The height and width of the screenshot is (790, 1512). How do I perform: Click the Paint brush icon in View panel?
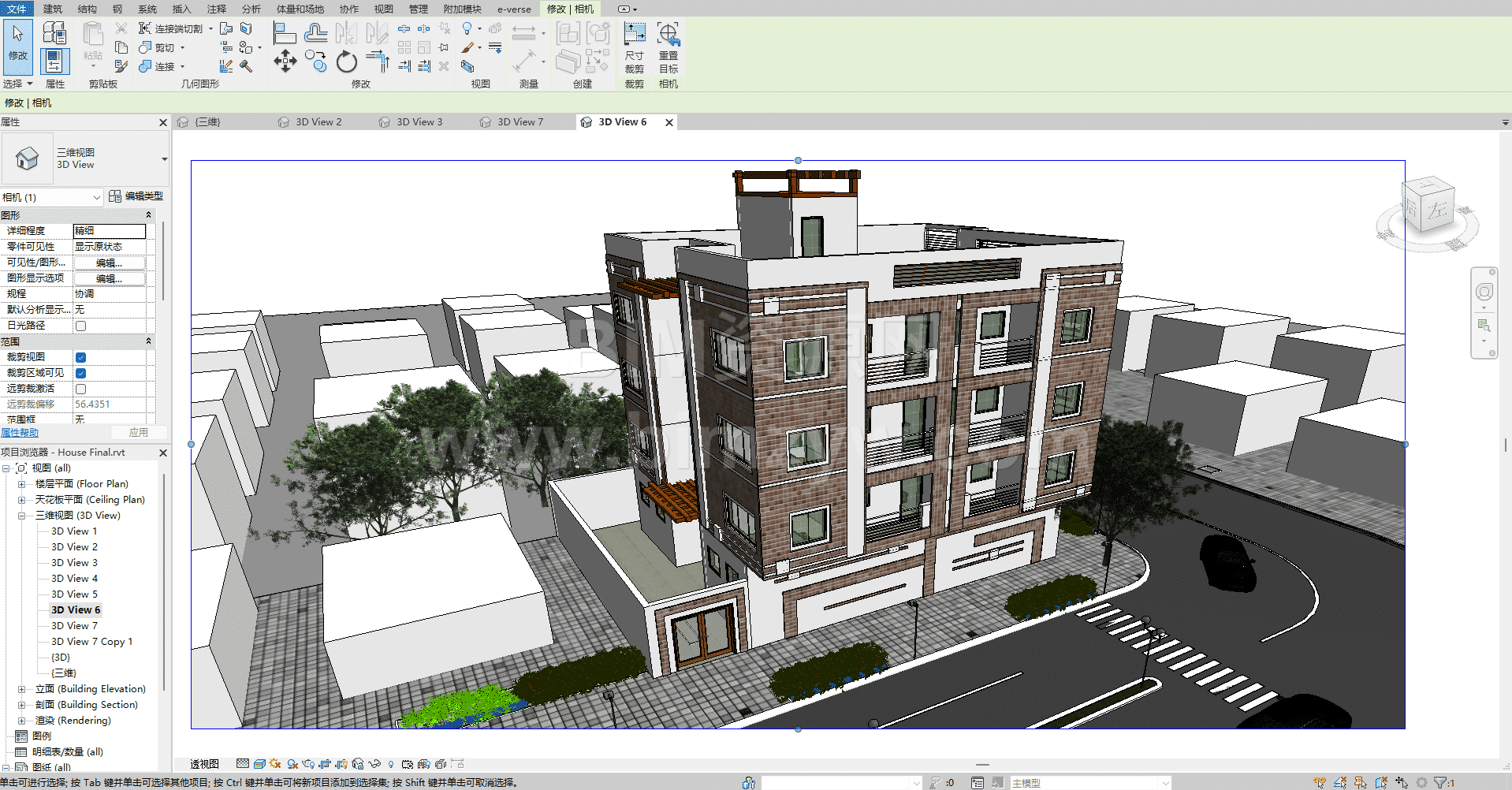468,47
